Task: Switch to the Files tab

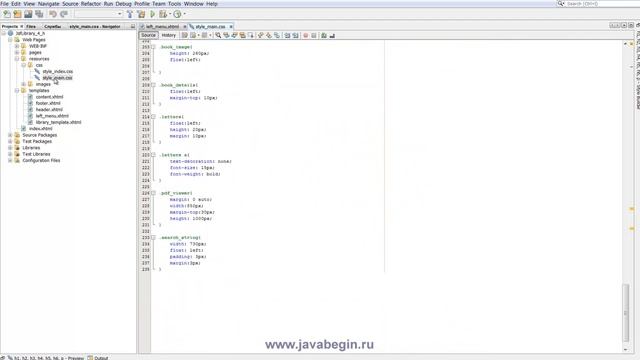Action: [31, 26]
